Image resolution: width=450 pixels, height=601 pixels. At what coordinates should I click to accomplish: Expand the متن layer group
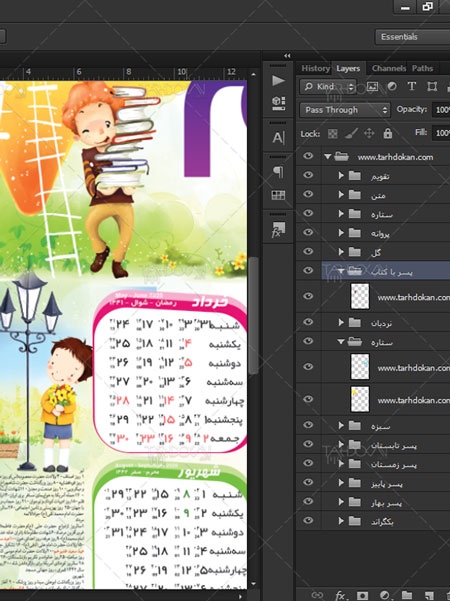pyautogui.click(x=341, y=195)
